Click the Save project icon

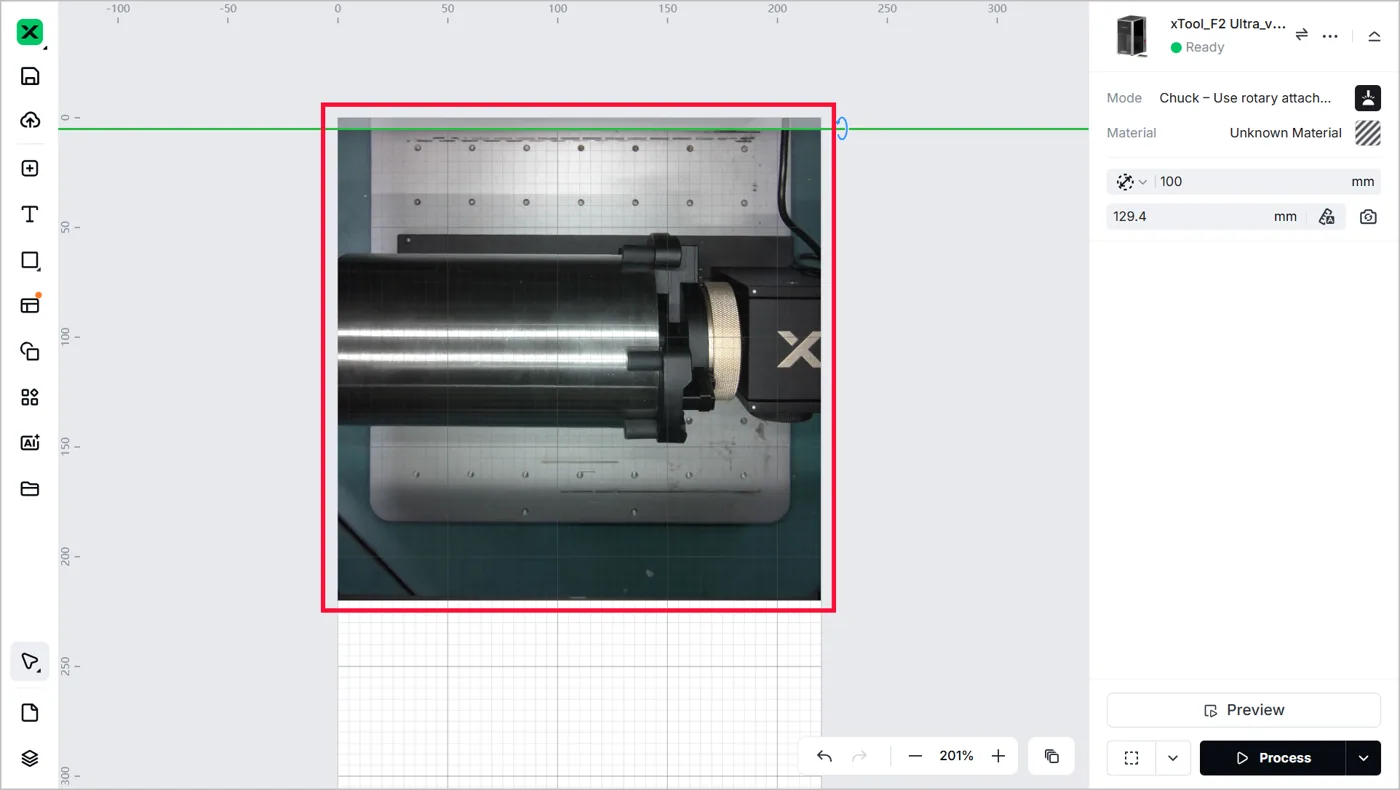30,76
